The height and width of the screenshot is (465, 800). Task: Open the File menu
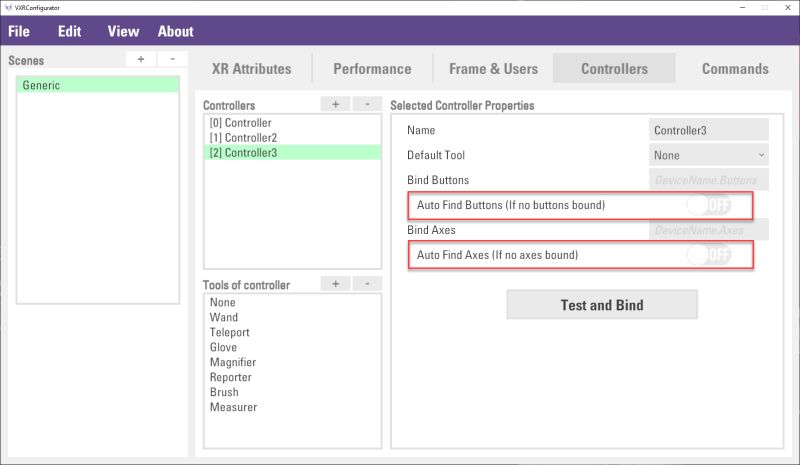coord(19,31)
